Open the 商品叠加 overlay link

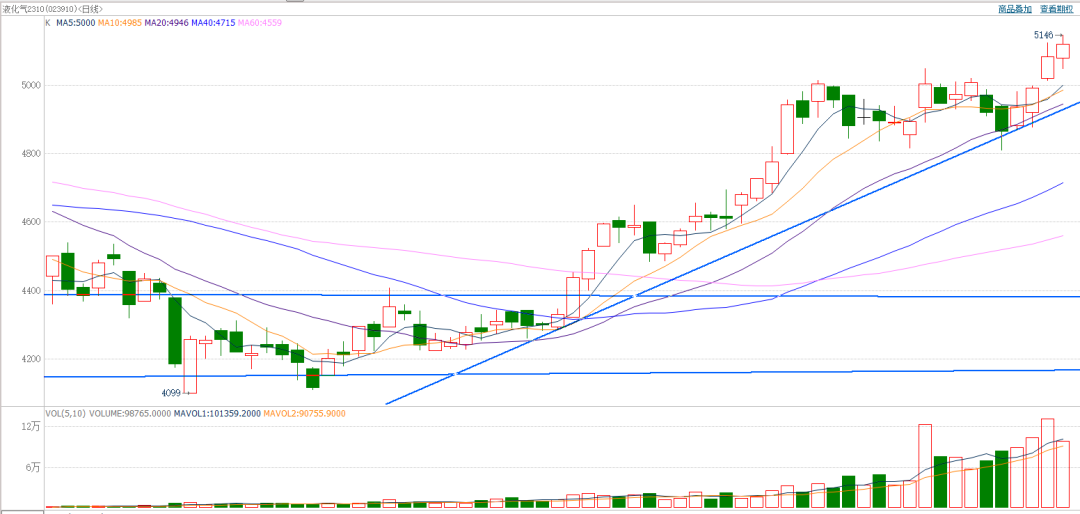click(1014, 8)
